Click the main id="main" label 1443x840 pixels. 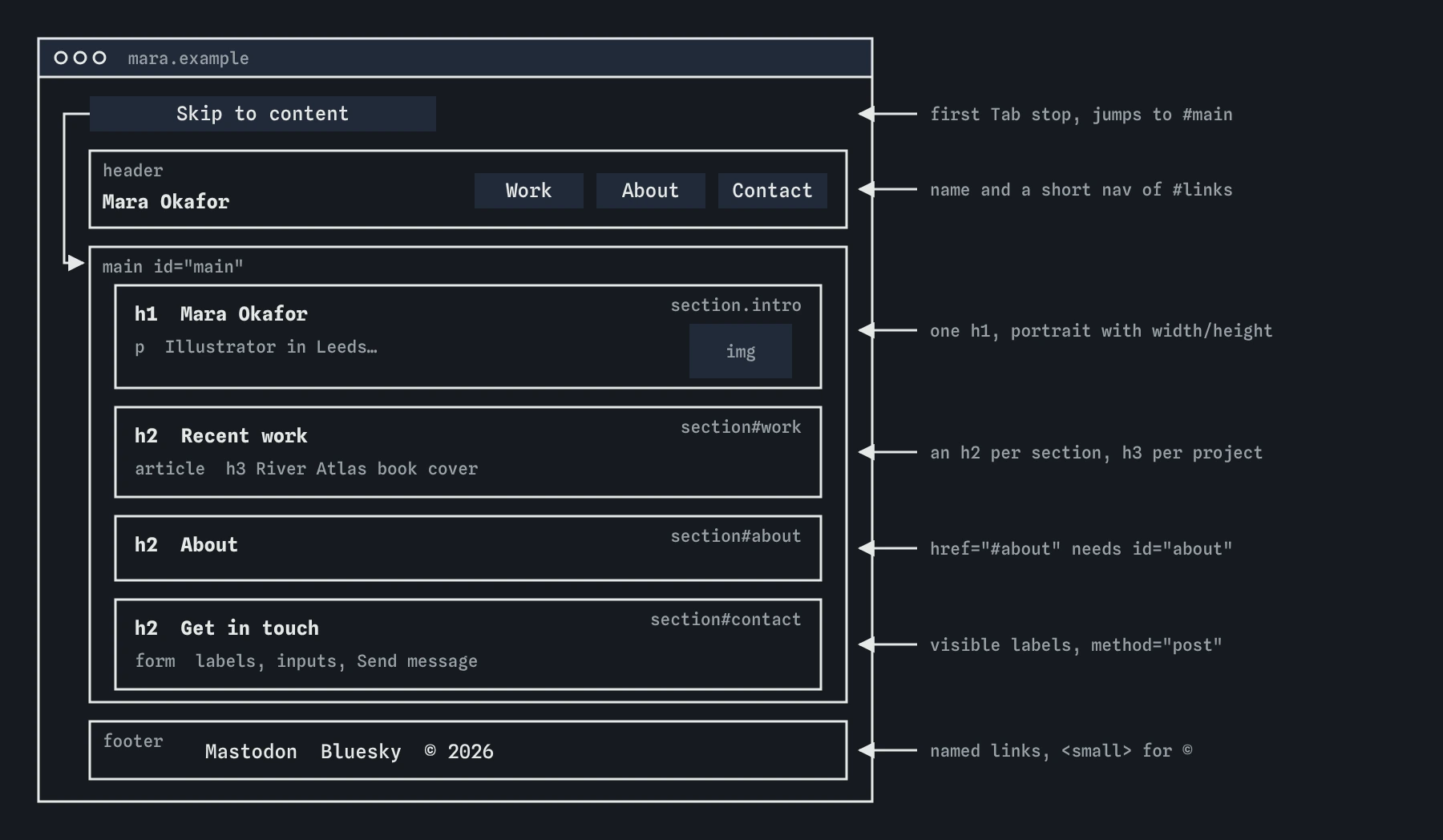point(173,267)
